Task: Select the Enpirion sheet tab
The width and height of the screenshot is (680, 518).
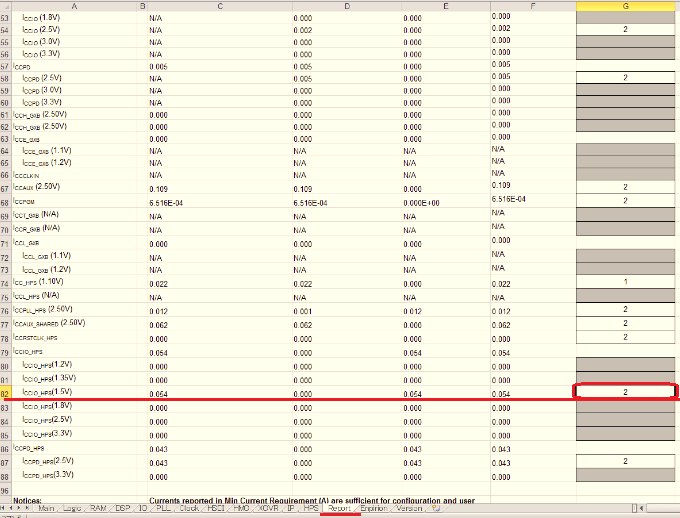Action: click(x=374, y=509)
